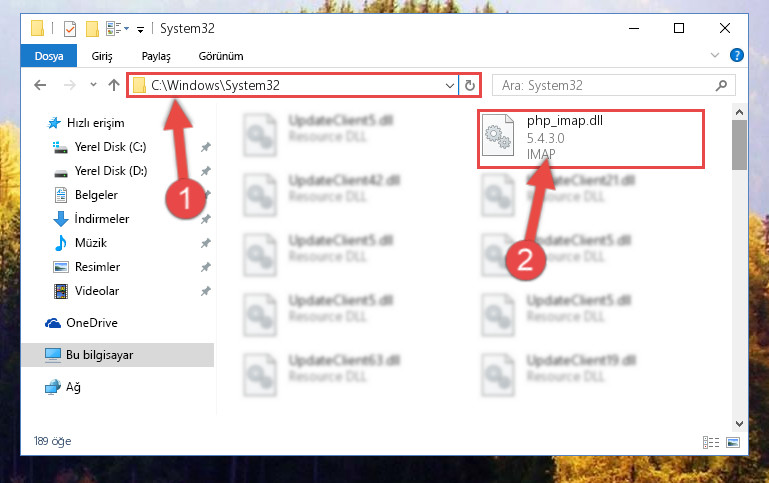Expand the ribbon with the chevron
Image resolution: width=769 pixels, height=483 pixels.
[715, 55]
